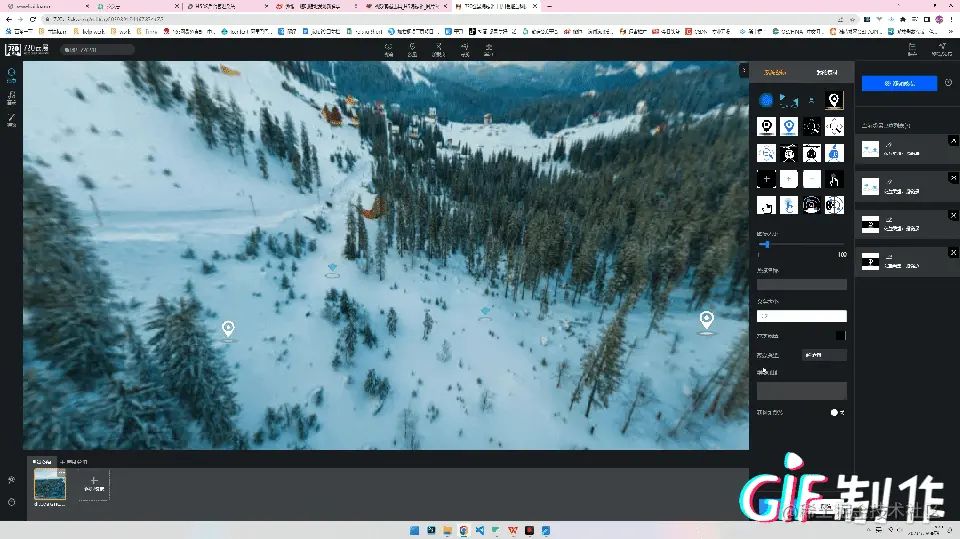Click the far right icon in the top bar
The width and height of the screenshot is (960, 539).
click(942, 50)
